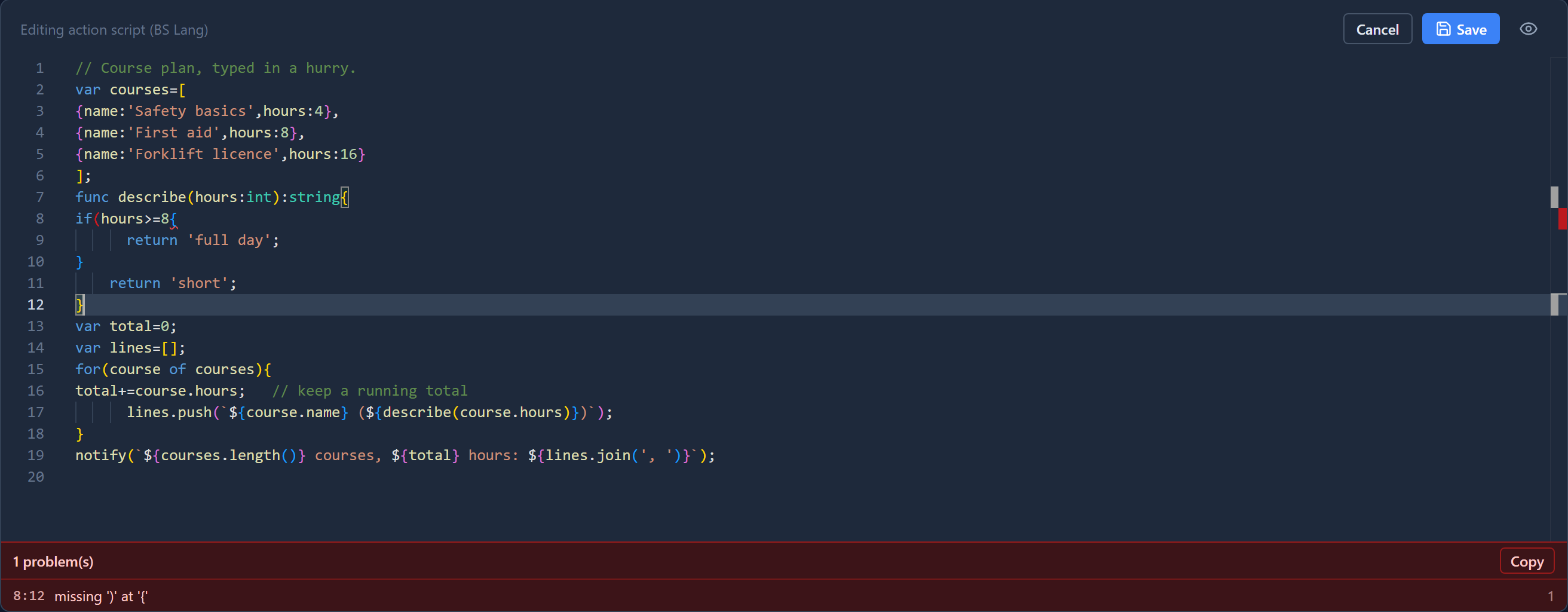Click the 'func describe' declaration

[212, 197]
